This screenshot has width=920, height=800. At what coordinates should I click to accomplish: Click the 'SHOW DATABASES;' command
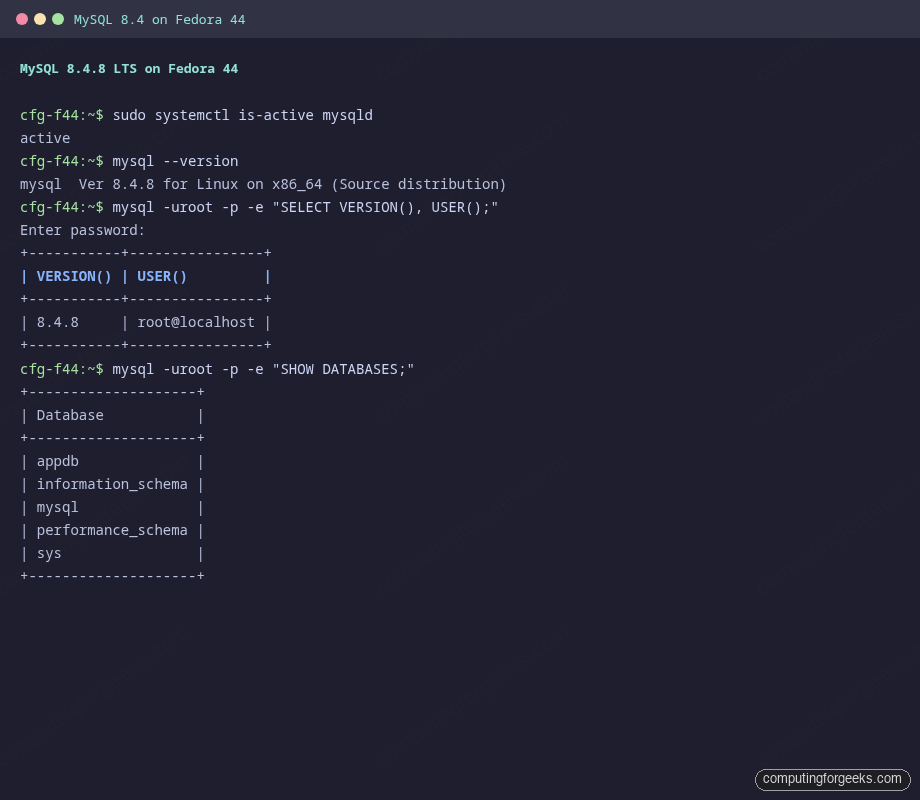[263, 369]
